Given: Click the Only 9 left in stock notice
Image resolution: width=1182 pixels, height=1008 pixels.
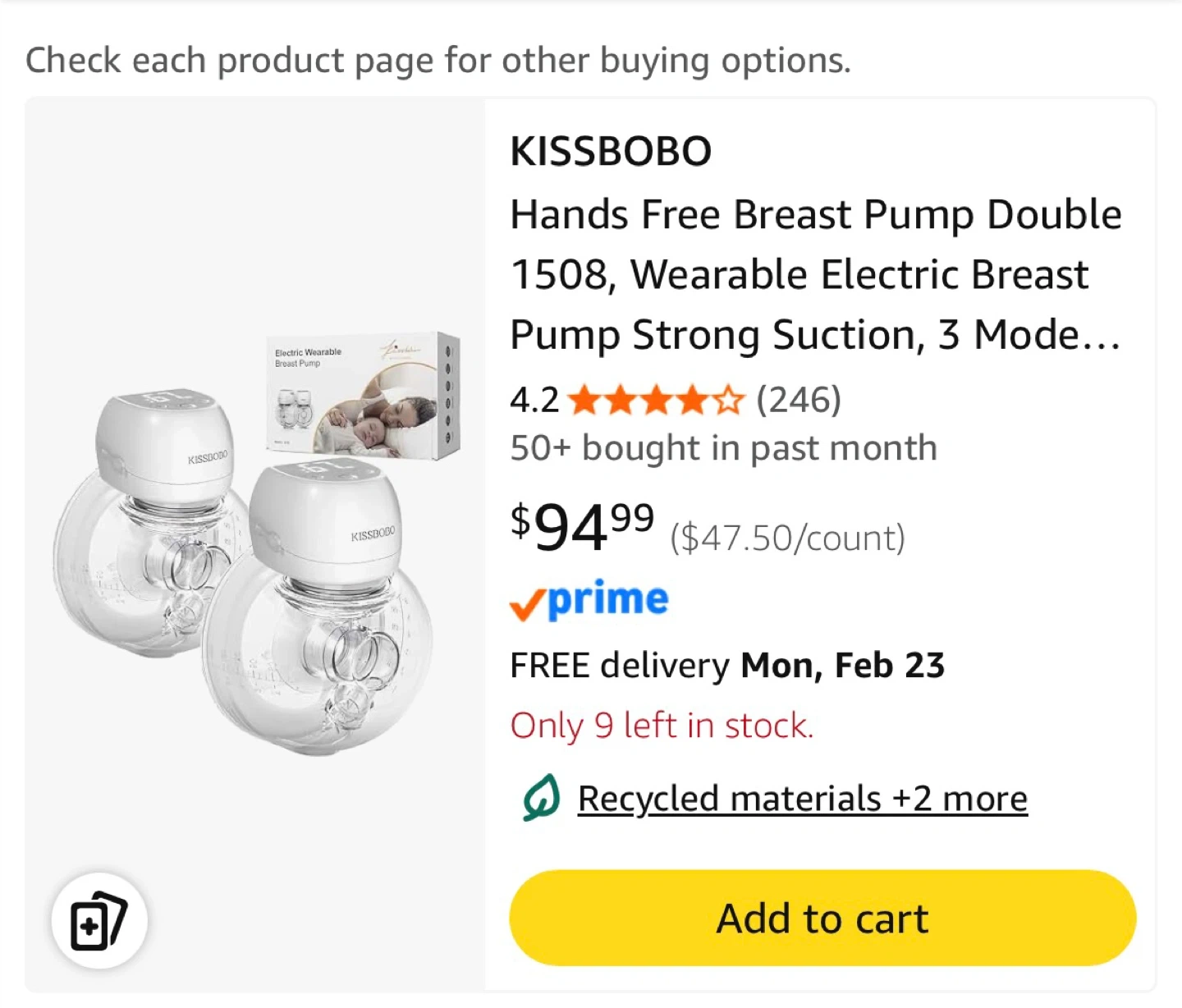Looking at the screenshot, I should [x=662, y=726].
